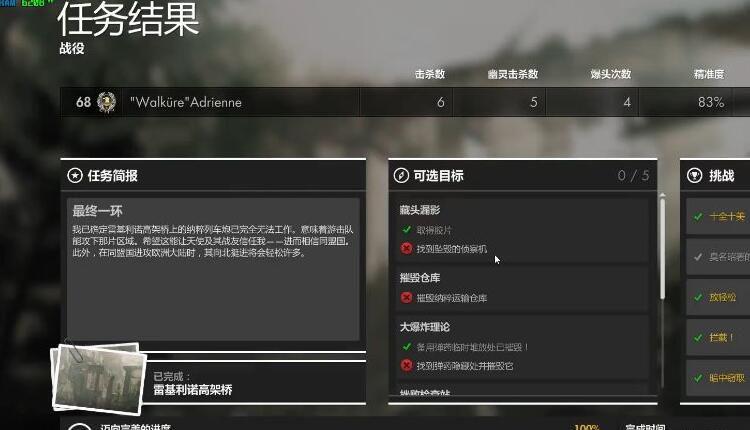Viewport: 750px width, 430px height.
Task: Select the "Walküre"Adrienne player row
Action: coord(405,102)
